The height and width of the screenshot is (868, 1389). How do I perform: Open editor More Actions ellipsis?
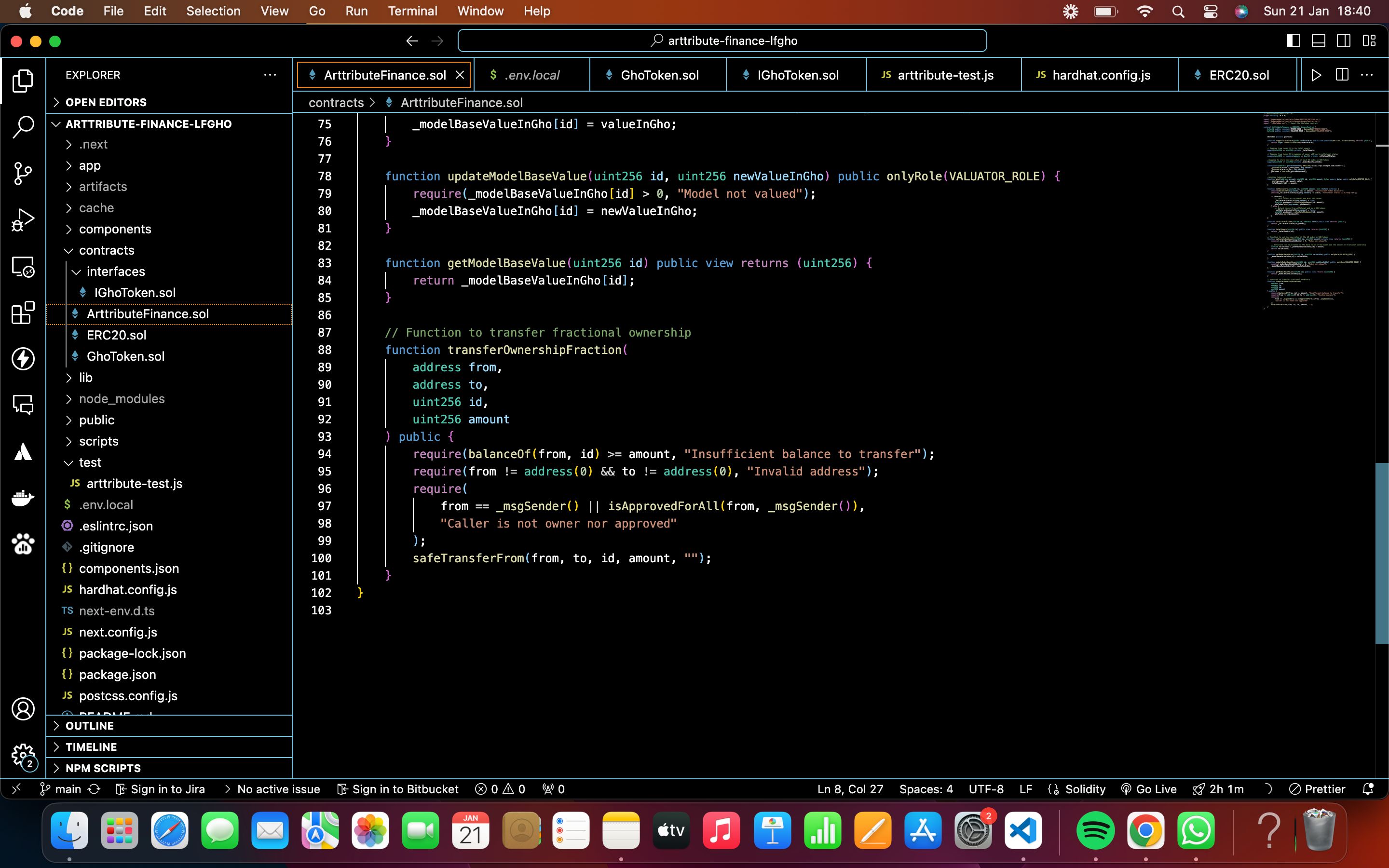[1367, 75]
